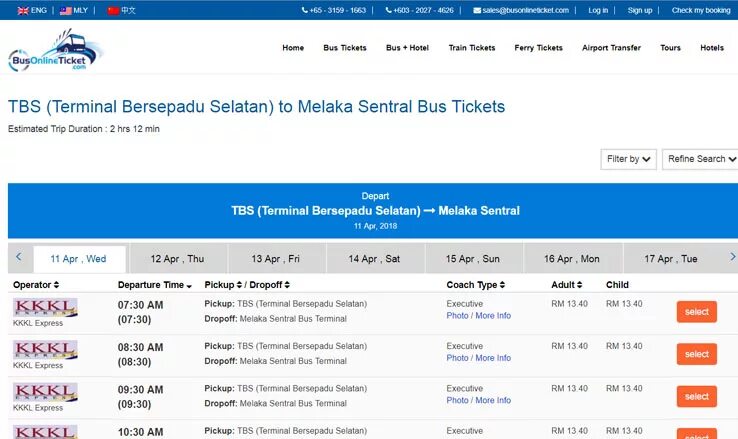Select the MLY Malaysian flag language
This screenshot has height=439, width=738.
pyautogui.click(x=73, y=10)
